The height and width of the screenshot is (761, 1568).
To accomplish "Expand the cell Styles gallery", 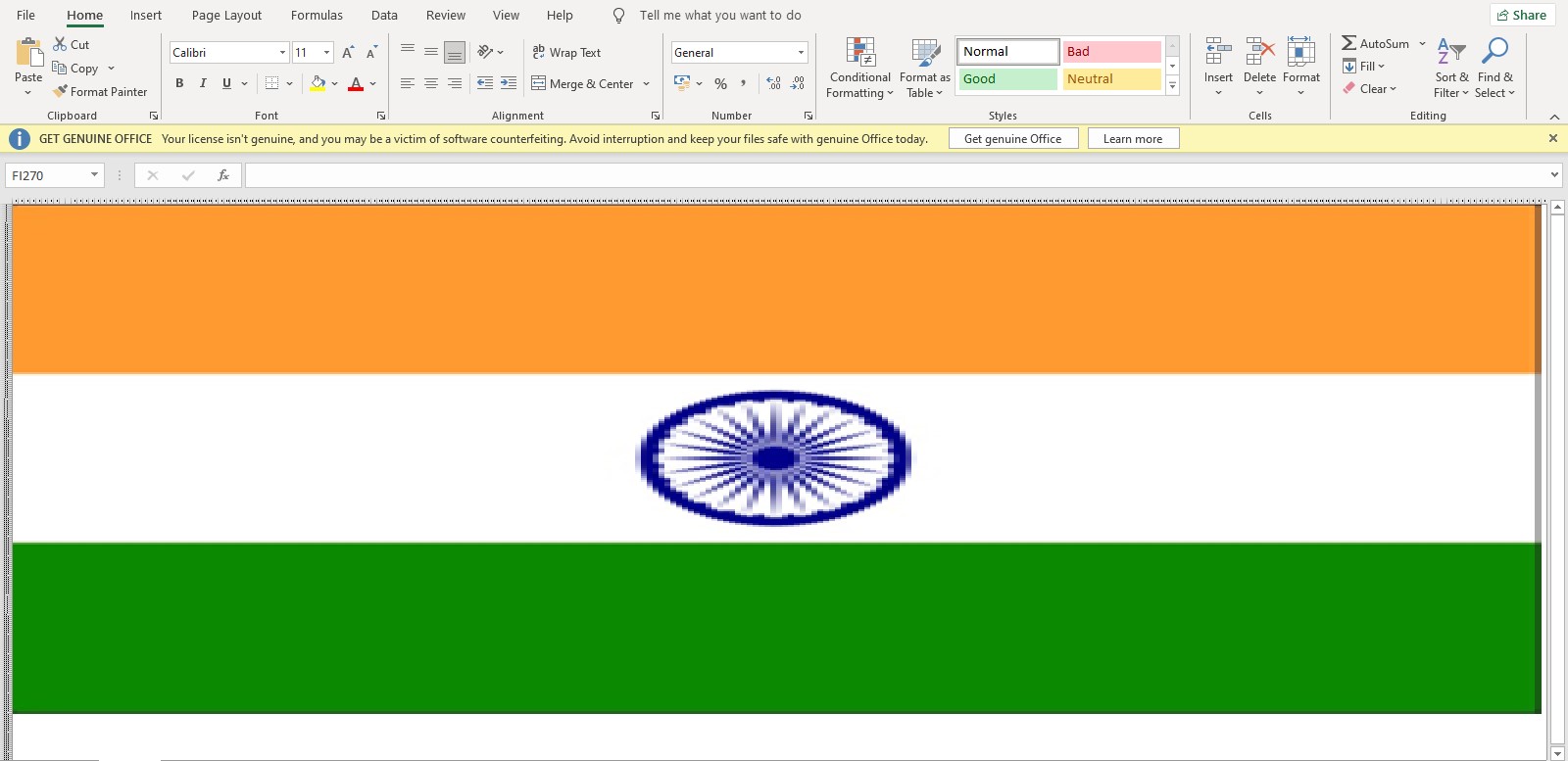I will (x=1172, y=86).
